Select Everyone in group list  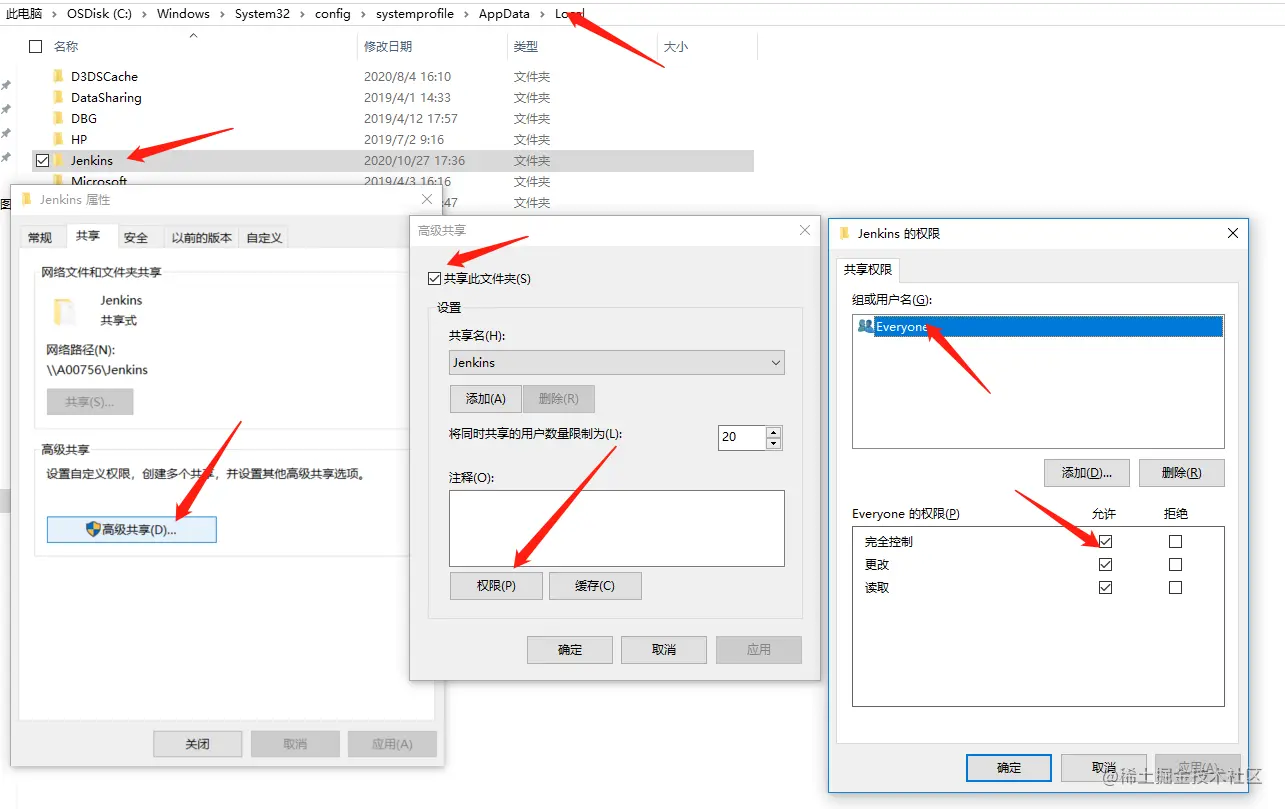point(1038,327)
